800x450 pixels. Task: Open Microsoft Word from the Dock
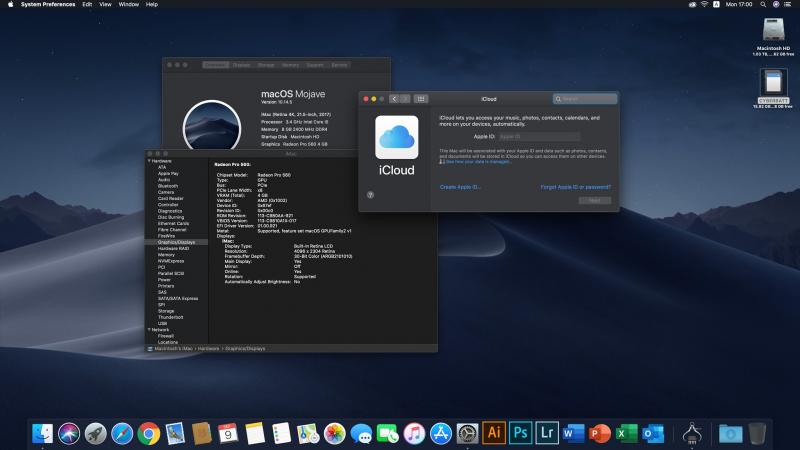573,434
